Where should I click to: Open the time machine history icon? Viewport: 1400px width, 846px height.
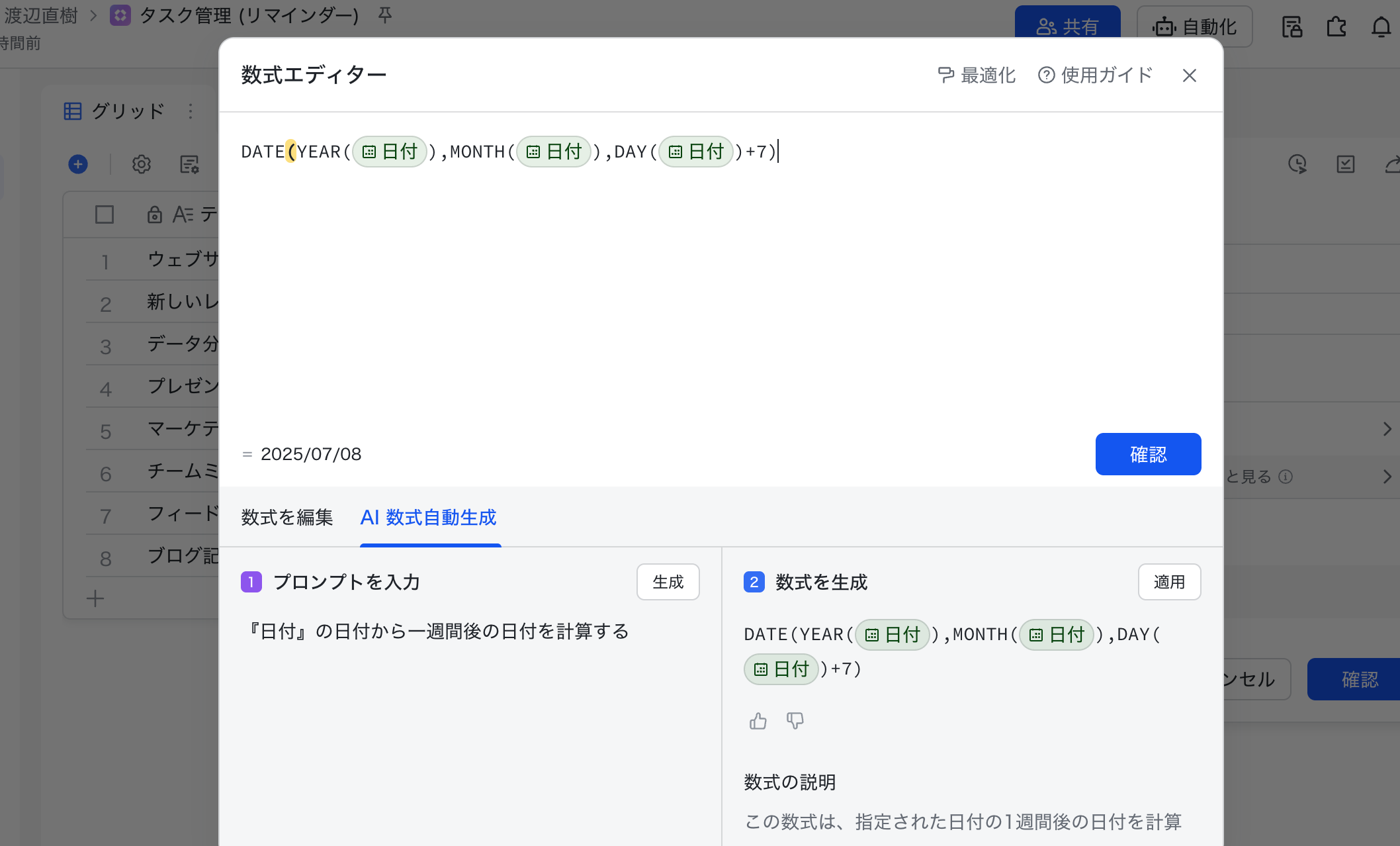coord(1298,164)
